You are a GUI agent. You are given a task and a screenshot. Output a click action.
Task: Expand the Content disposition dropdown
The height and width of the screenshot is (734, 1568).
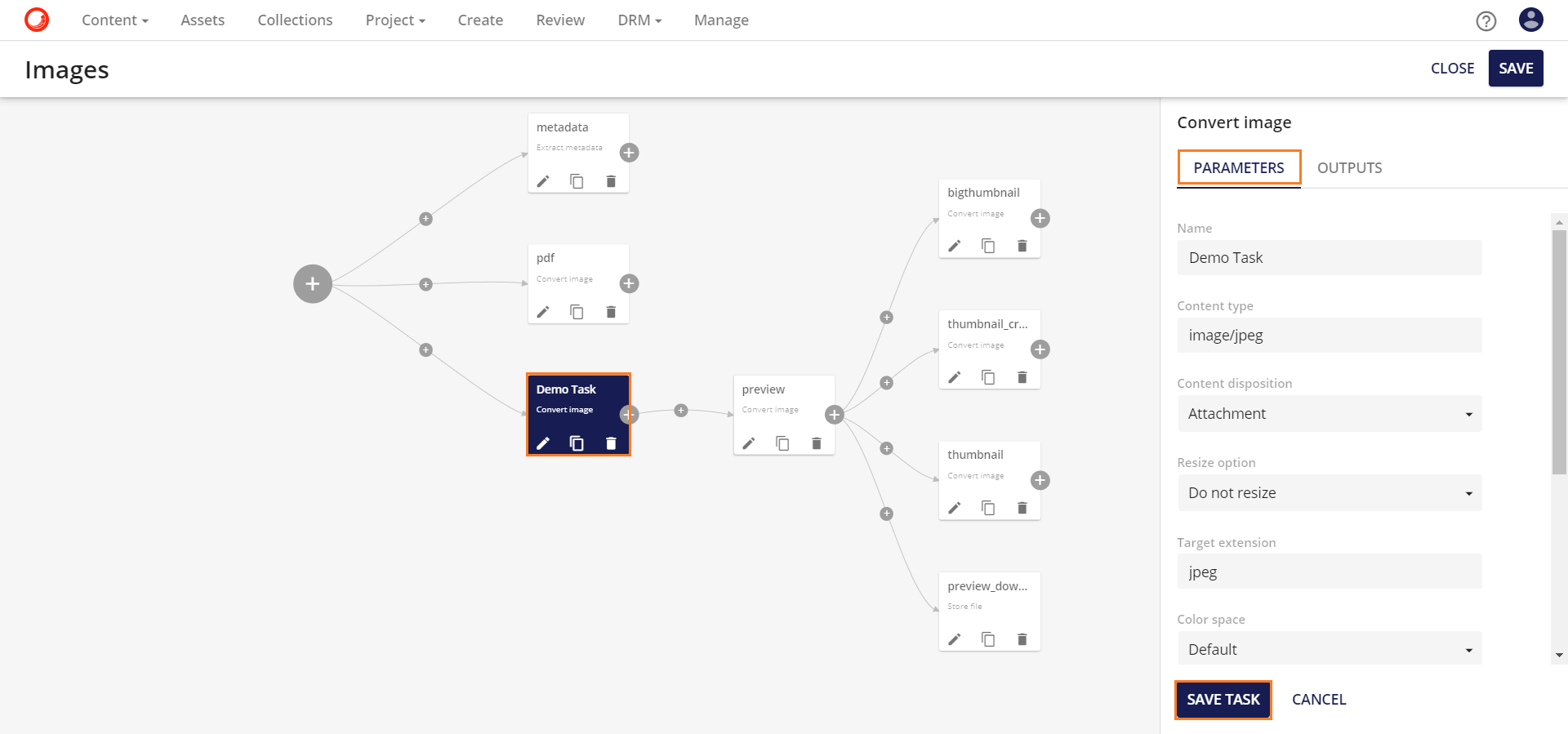(x=1329, y=414)
